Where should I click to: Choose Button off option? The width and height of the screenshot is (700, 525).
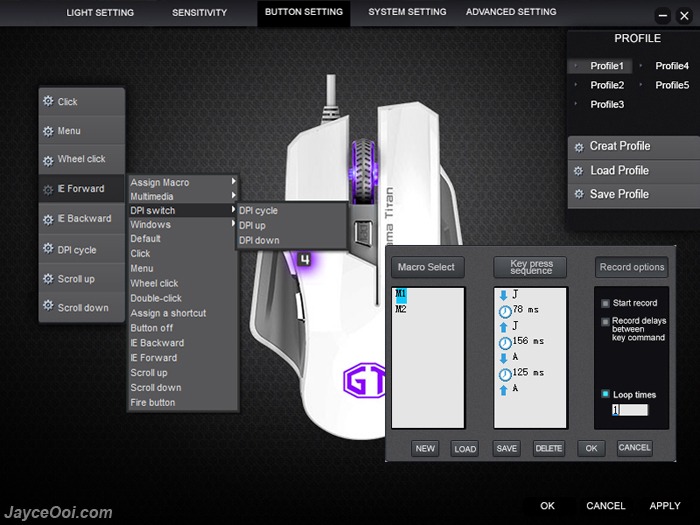click(x=183, y=328)
